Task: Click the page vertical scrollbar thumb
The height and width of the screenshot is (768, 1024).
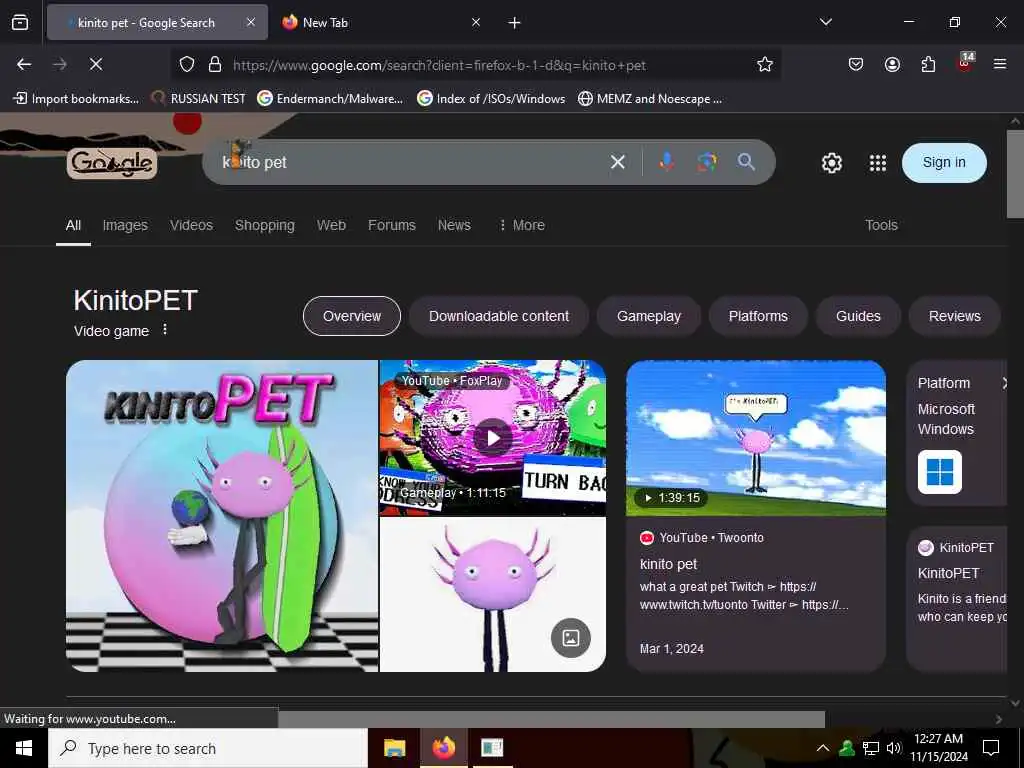Action: tap(1015, 174)
